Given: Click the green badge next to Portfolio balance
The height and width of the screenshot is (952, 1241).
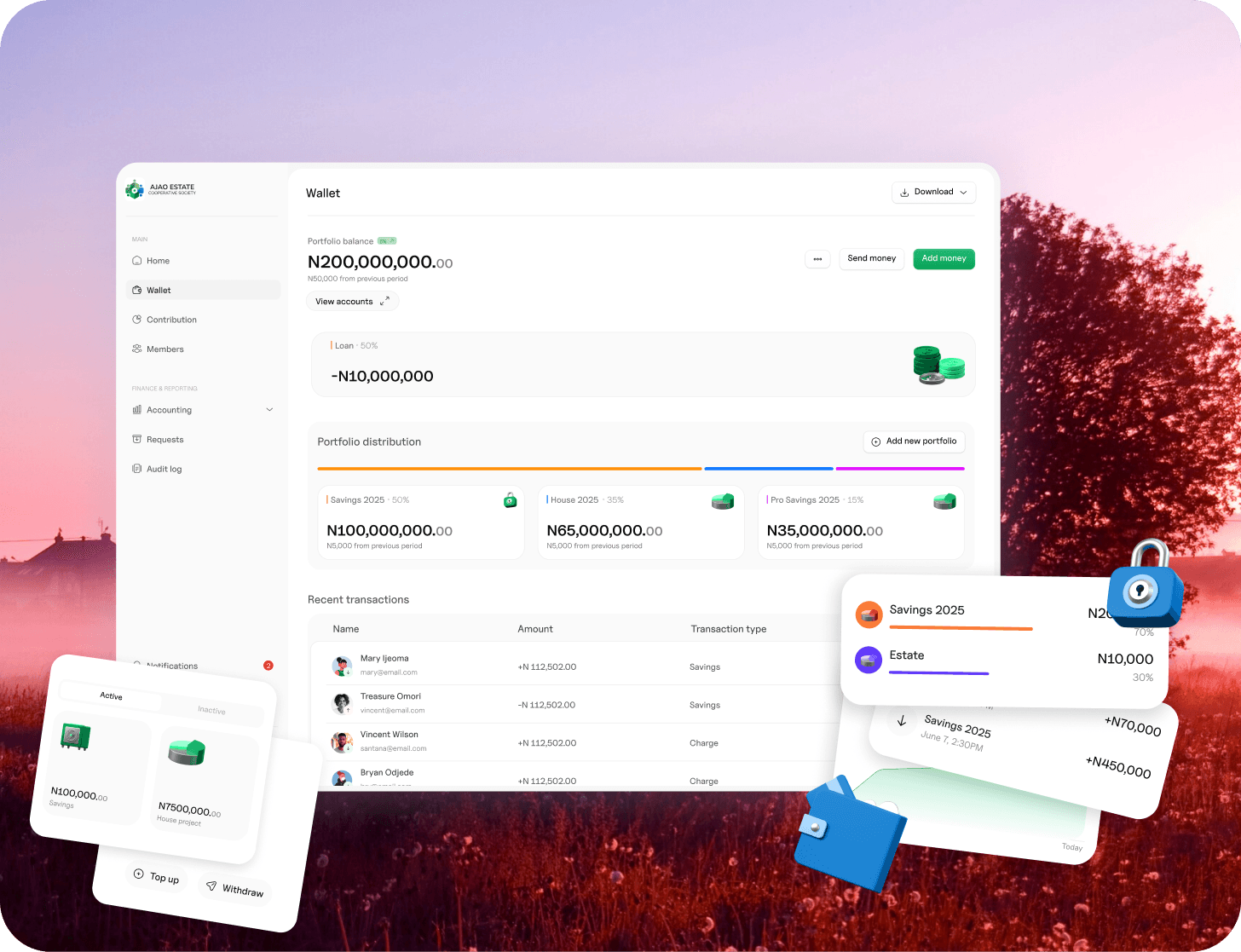Looking at the screenshot, I should click(387, 241).
